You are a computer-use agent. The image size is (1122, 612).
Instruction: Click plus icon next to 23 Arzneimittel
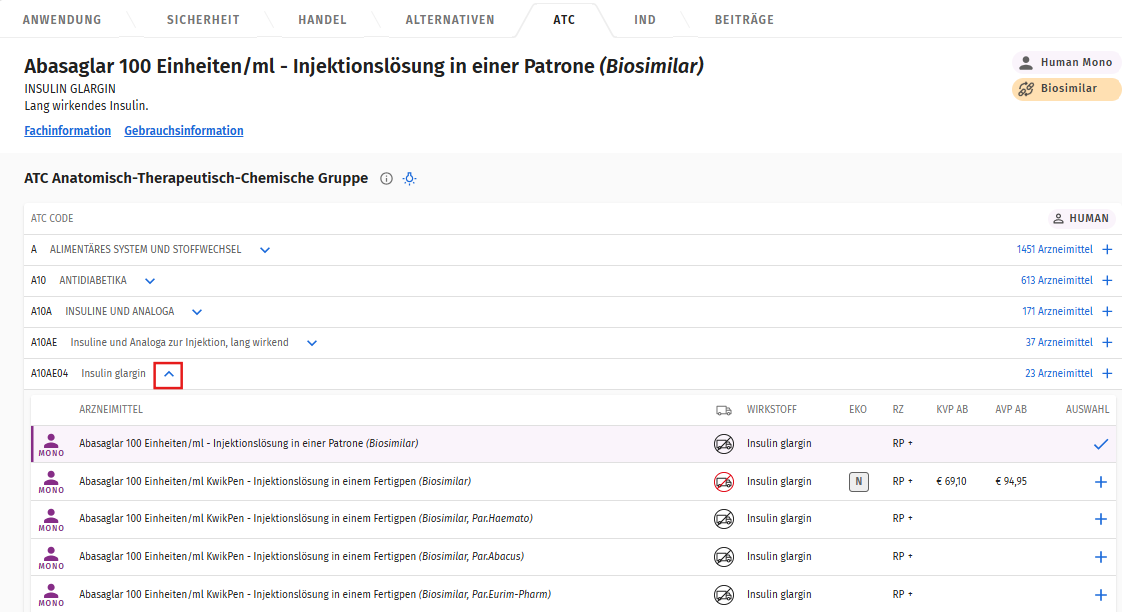[1107, 373]
